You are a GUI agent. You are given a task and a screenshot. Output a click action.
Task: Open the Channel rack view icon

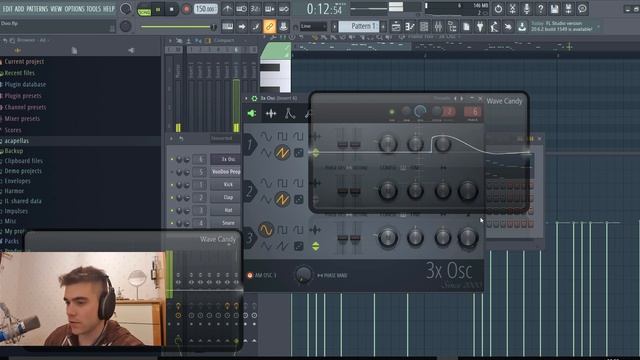coord(424,27)
